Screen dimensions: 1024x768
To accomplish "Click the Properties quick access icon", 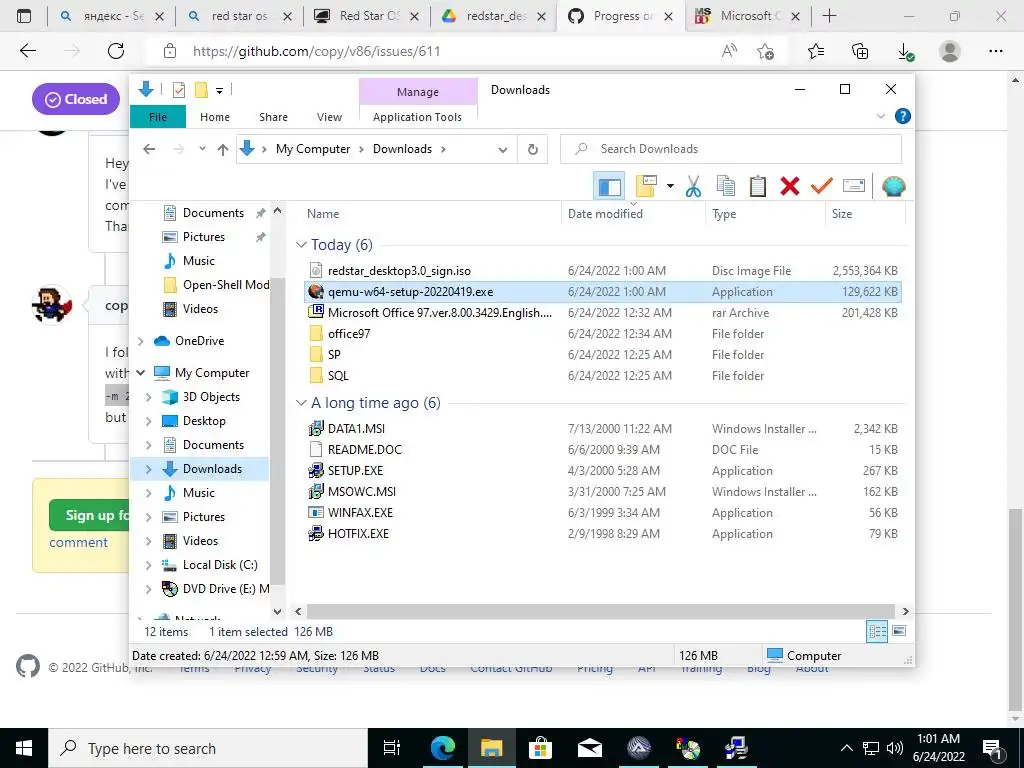I will (x=179, y=90).
